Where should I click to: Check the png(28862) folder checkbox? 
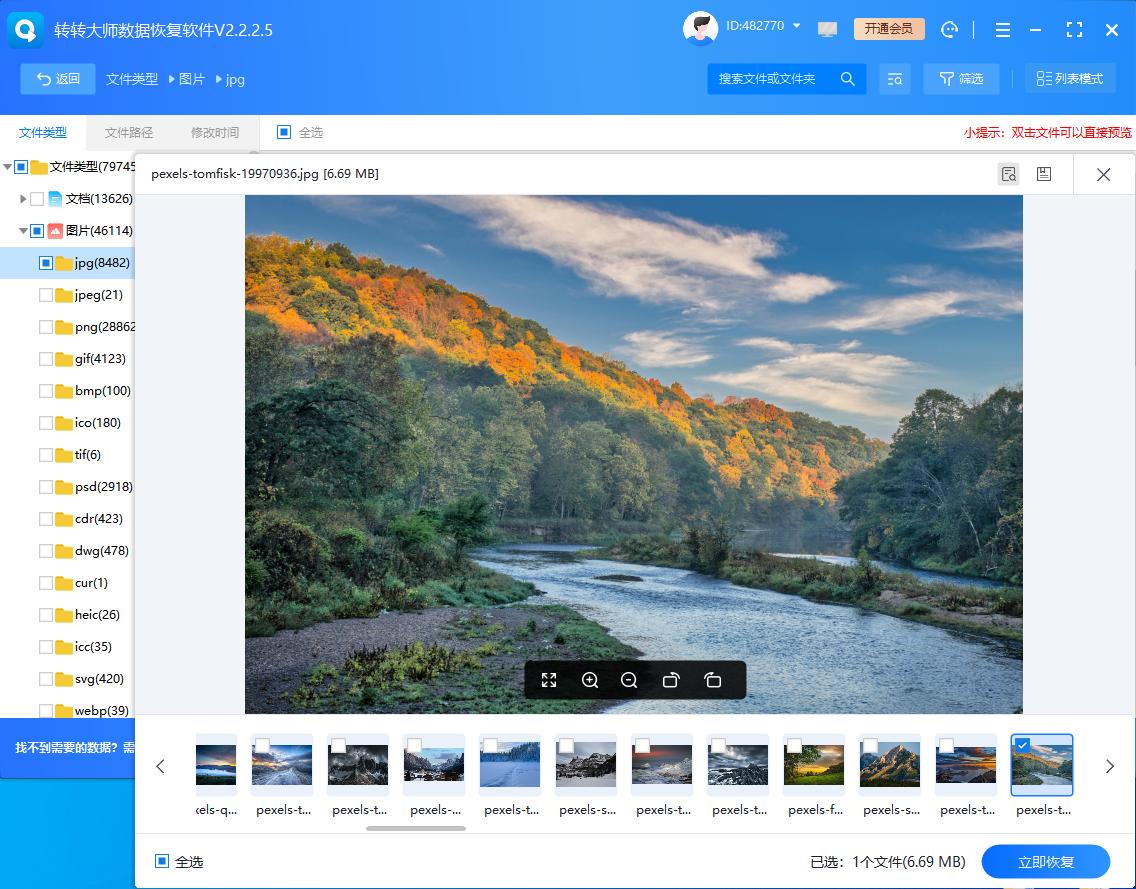46,326
